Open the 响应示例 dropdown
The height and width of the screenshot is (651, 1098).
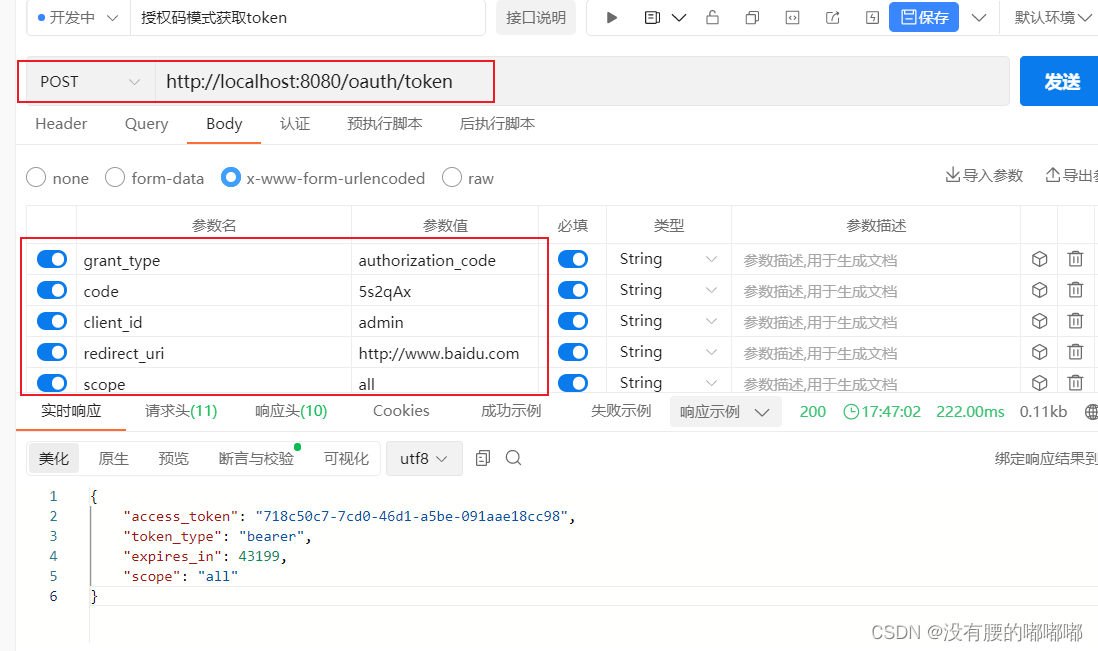[x=725, y=412]
